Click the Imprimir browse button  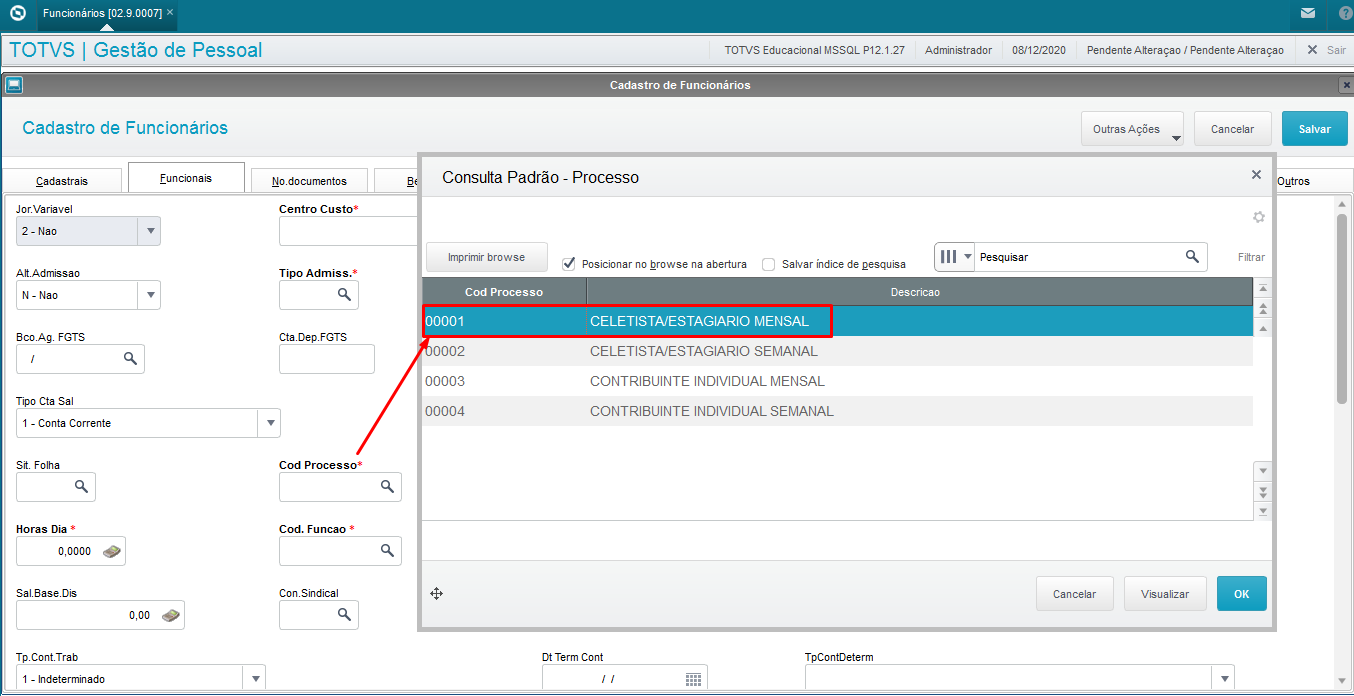[x=486, y=257]
